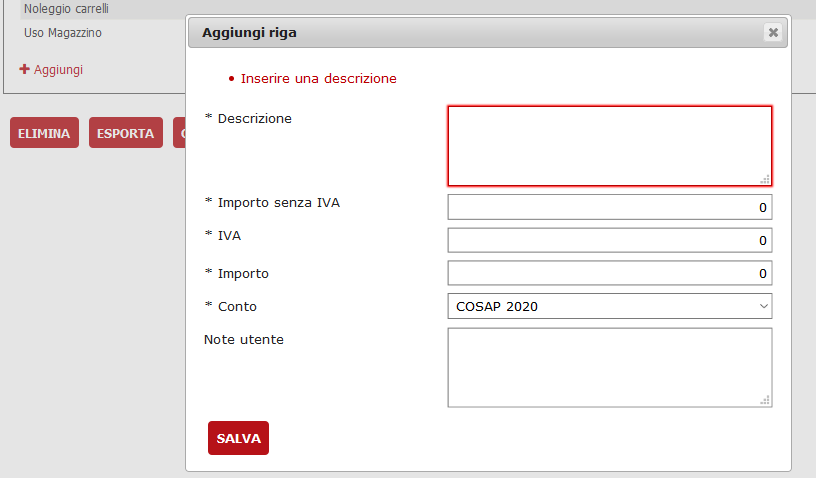Click the Descrizione field label
This screenshot has height=478, width=816.
254,118
